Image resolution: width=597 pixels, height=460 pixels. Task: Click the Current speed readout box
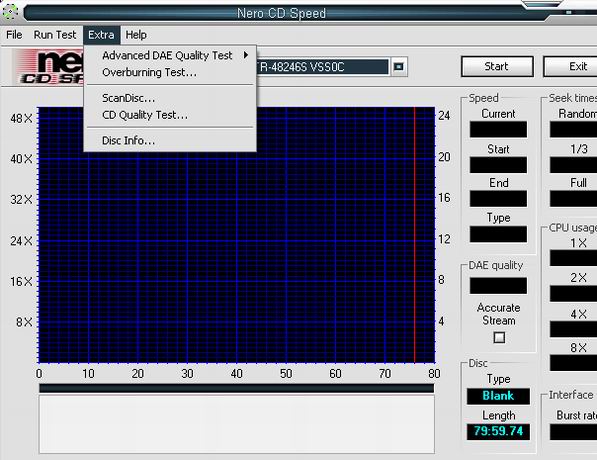[x=498, y=129]
